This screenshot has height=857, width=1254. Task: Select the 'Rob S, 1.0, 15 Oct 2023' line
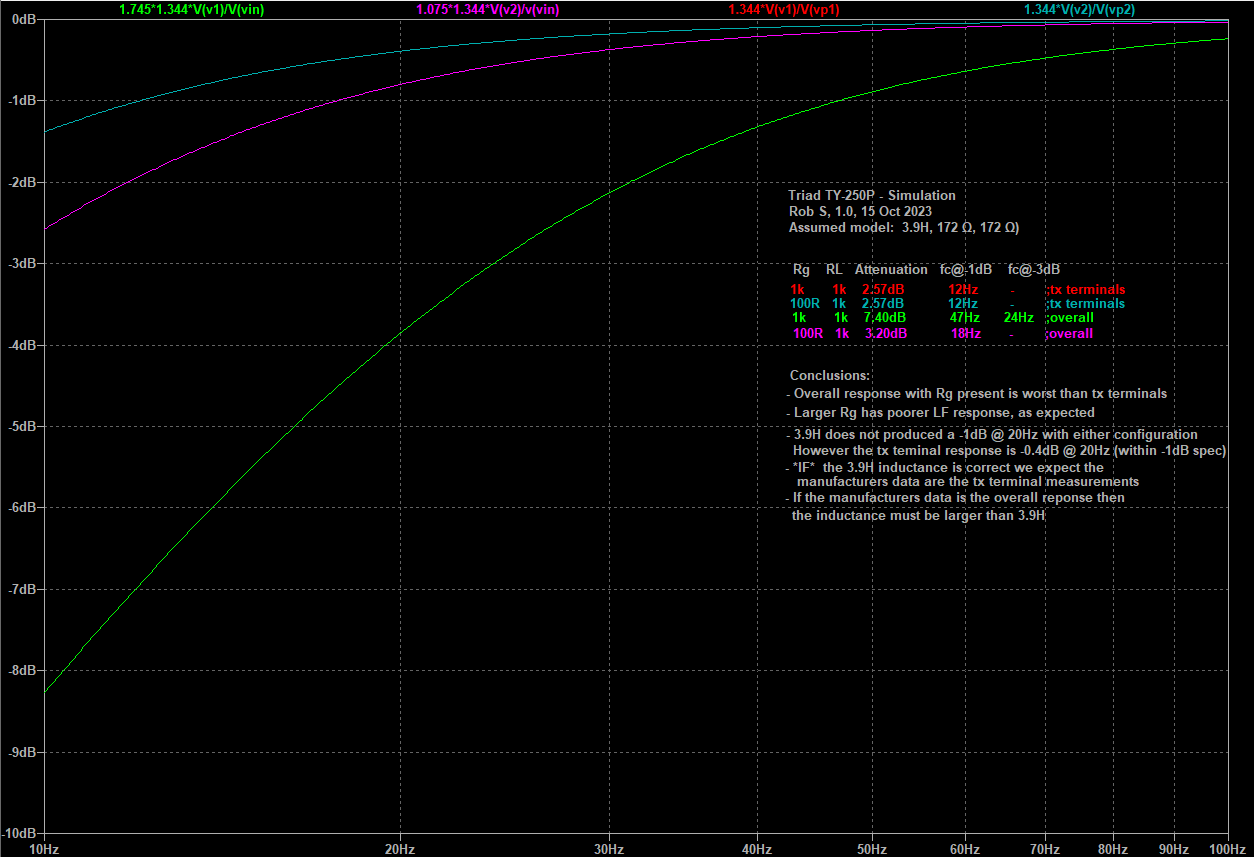point(860,212)
